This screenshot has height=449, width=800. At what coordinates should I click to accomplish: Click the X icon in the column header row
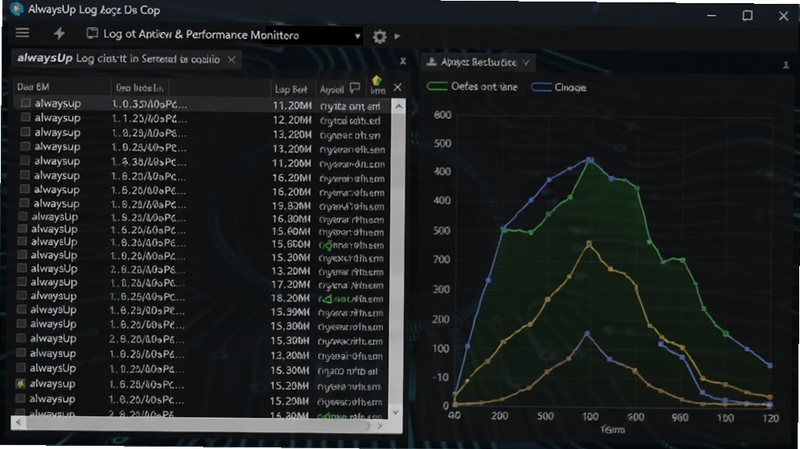click(397, 88)
